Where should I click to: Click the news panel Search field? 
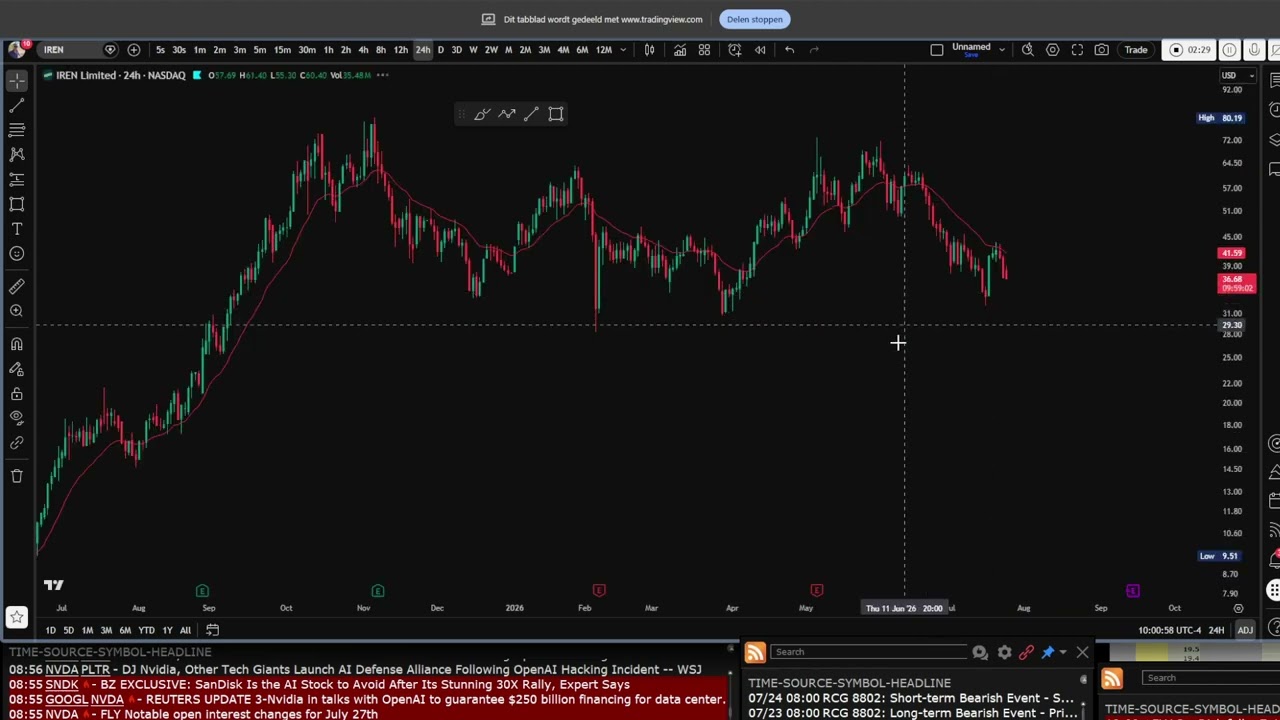pyautogui.click(x=870, y=653)
